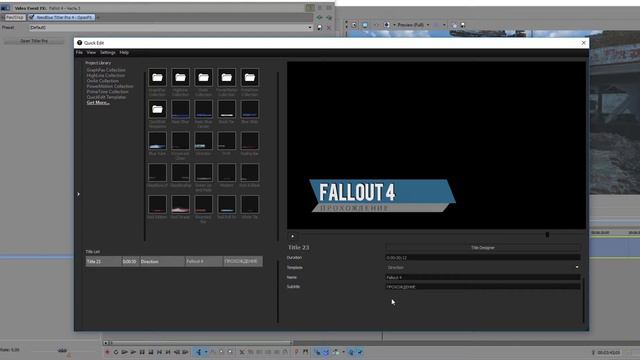The image size is (640, 360).
Task: Toggle Ignore Event Grouping
Action: 360,352
